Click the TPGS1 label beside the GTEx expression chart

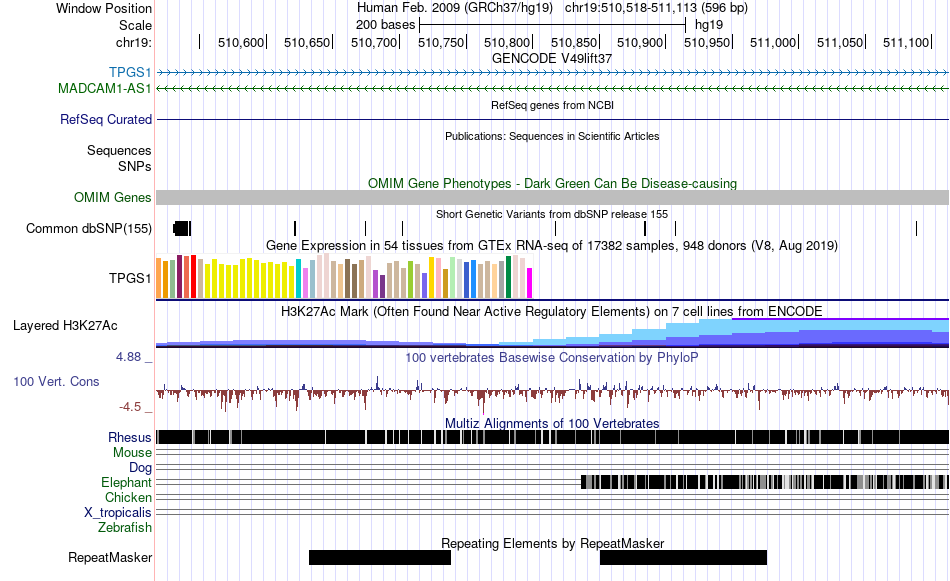pyautogui.click(x=130, y=278)
